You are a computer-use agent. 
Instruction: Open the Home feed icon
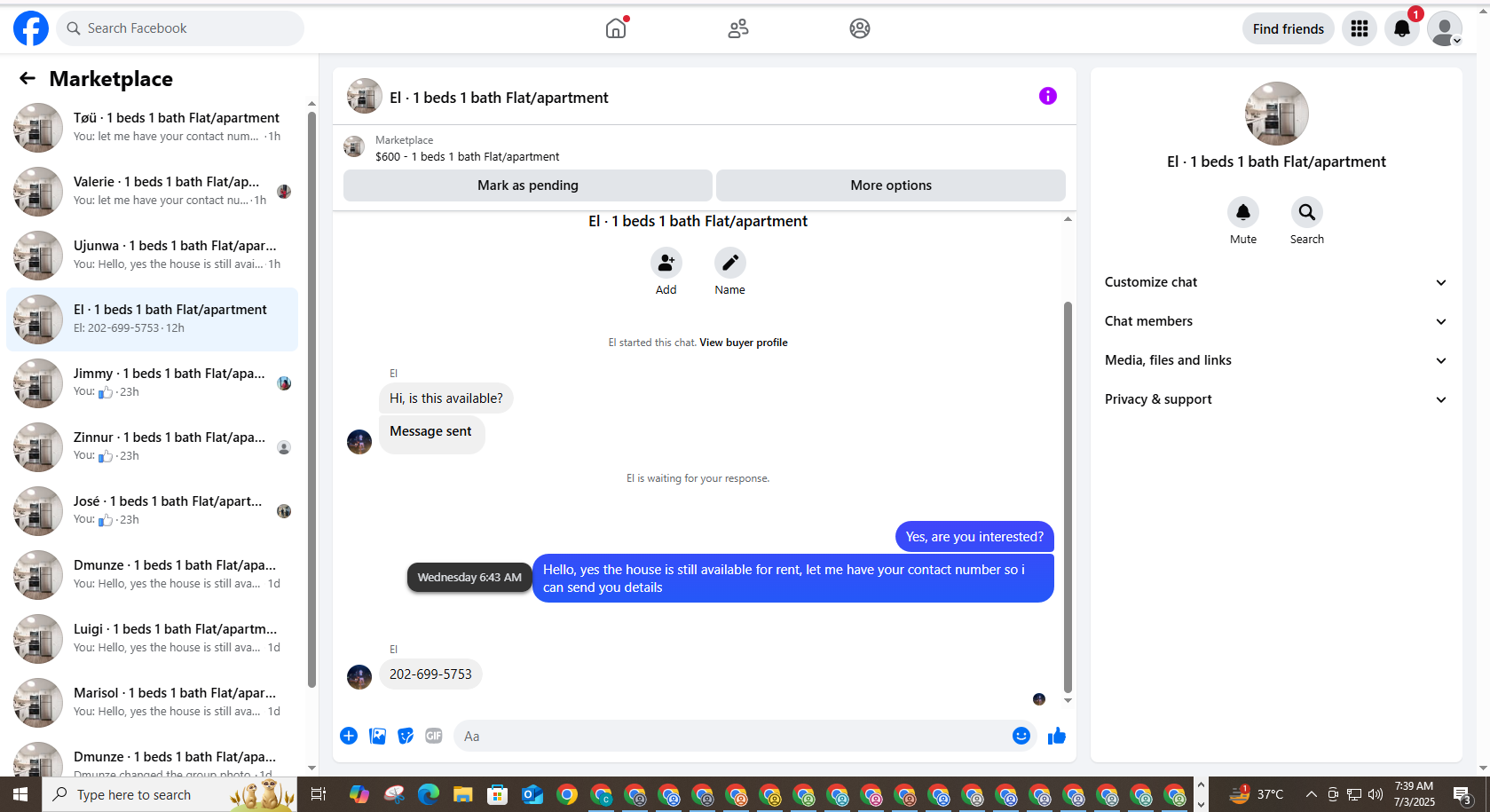[x=616, y=28]
